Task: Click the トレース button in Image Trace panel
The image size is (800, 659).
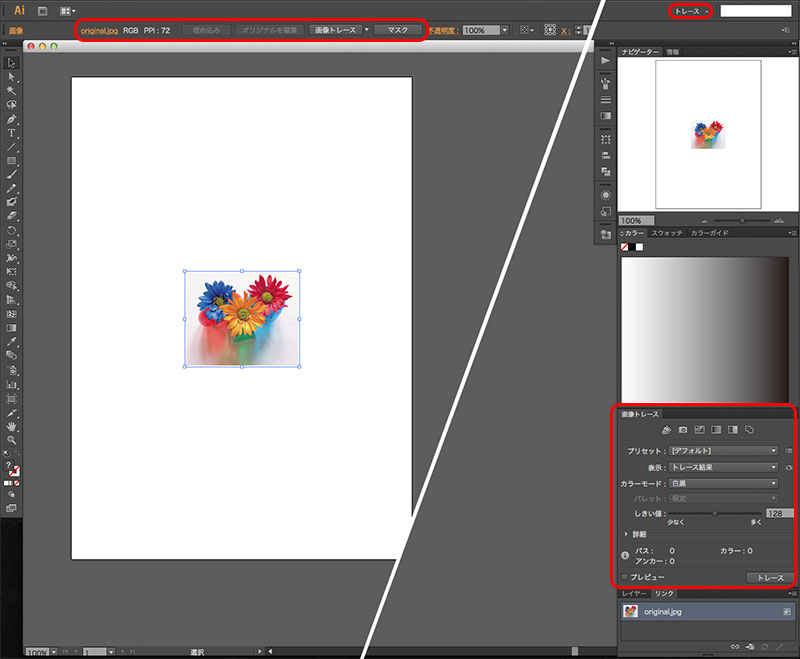Action: pyautogui.click(x=769, y=578)
